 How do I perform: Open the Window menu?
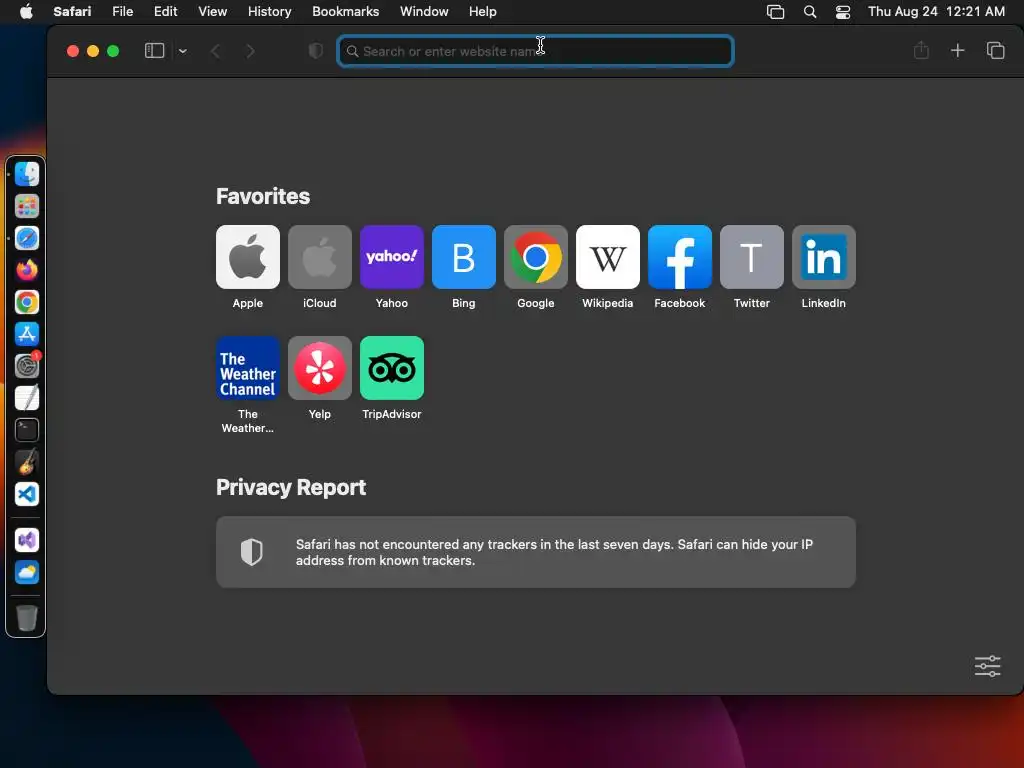(424, 11)
